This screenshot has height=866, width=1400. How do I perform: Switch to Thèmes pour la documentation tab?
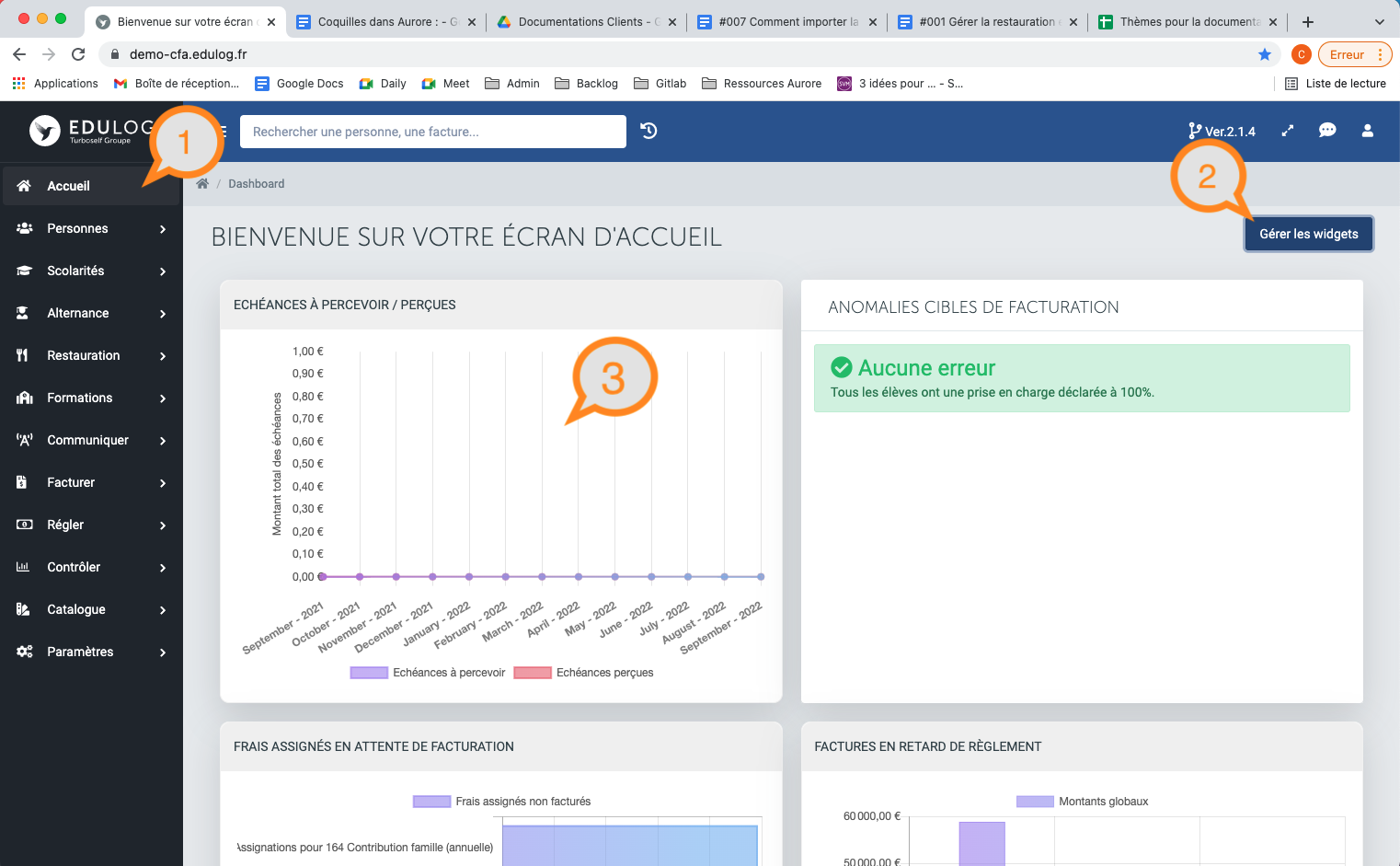(1188, 22)
